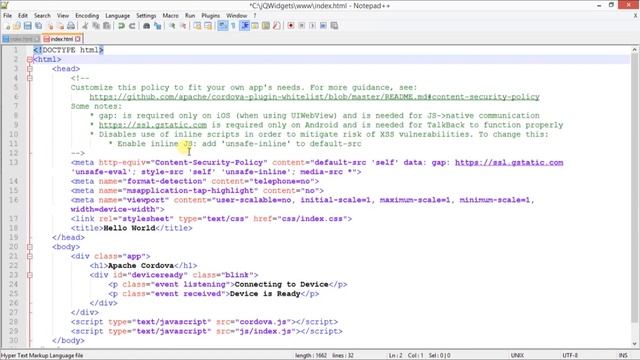The width and height of the screenshot is (640, 360).
Task: Collapse the deviceready div fold on line 23
Action: [30, 275]
